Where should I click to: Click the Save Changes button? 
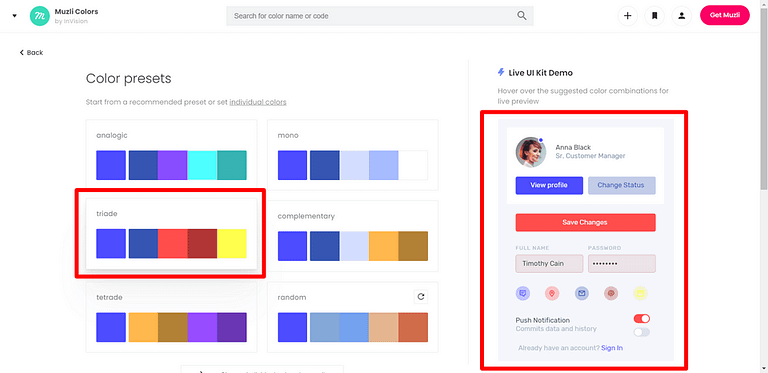coord(585,222)
